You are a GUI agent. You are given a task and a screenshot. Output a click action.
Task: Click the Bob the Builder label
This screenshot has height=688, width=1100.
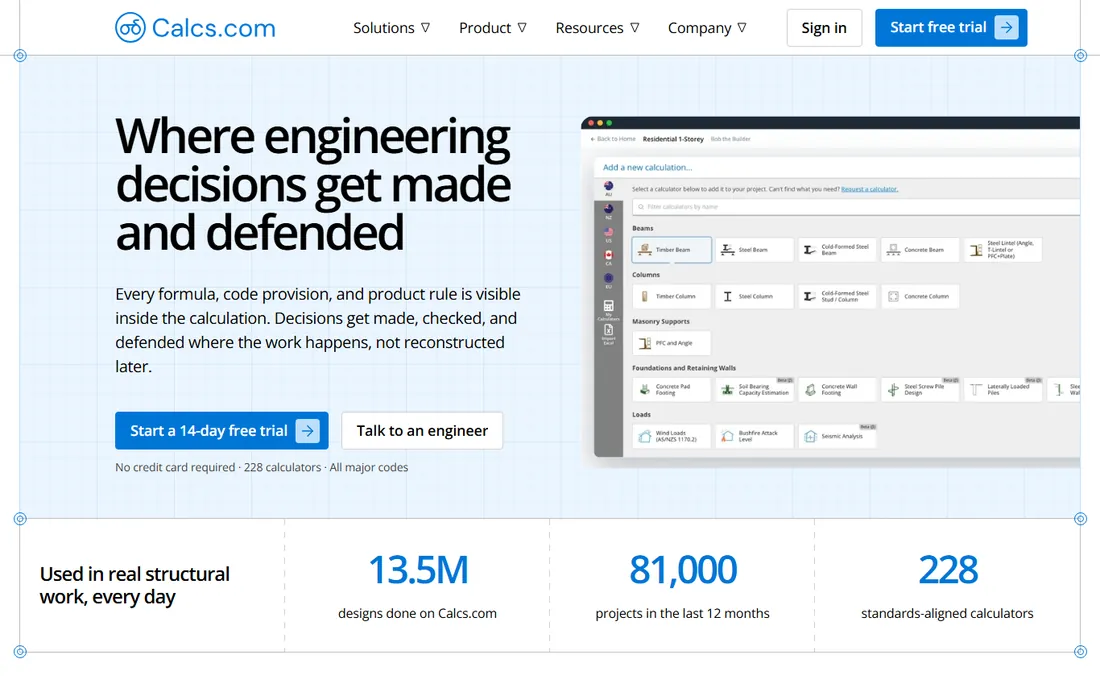tap(730, 139)
